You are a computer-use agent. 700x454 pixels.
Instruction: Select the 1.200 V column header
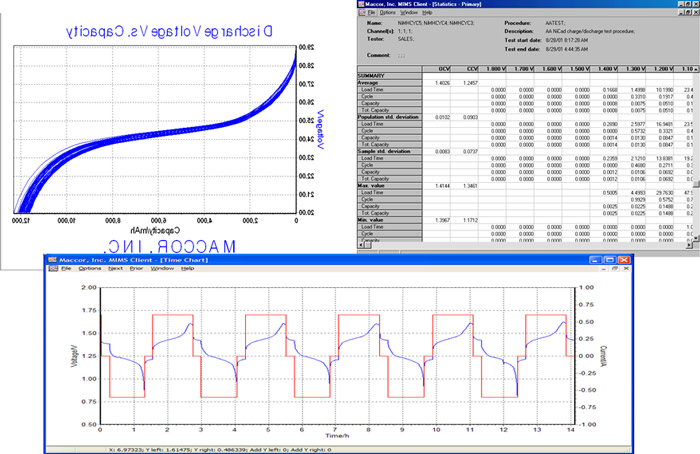point(660,69)
